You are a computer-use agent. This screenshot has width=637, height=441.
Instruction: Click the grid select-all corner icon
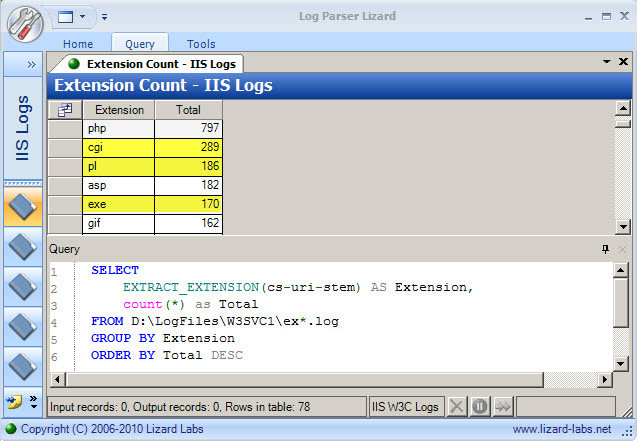[65, 110]
